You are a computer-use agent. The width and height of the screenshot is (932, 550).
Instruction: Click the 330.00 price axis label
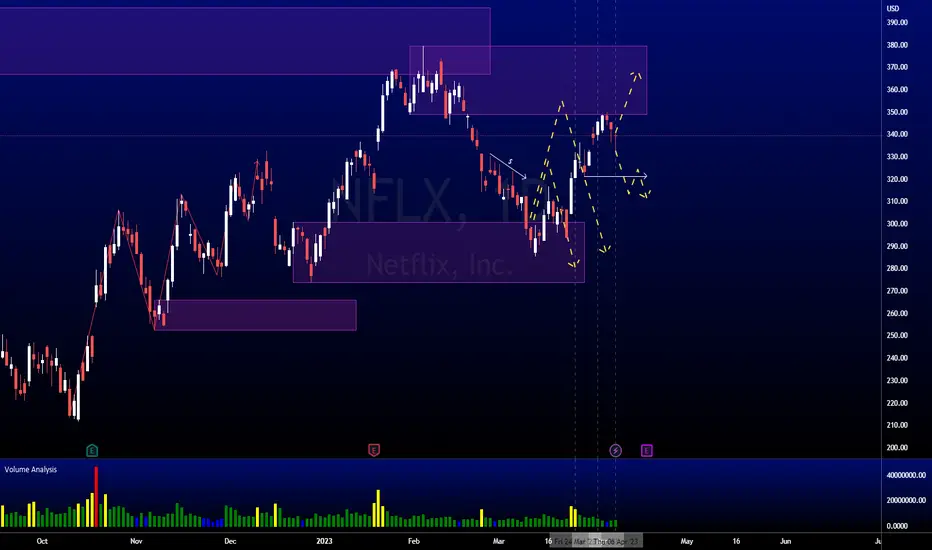[897, 157]
